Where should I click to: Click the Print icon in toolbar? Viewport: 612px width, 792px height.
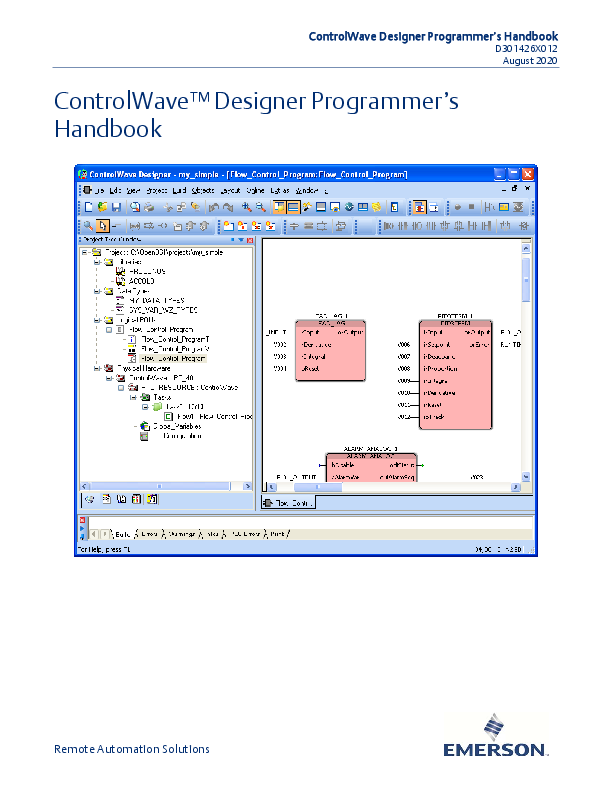(149, 207)
